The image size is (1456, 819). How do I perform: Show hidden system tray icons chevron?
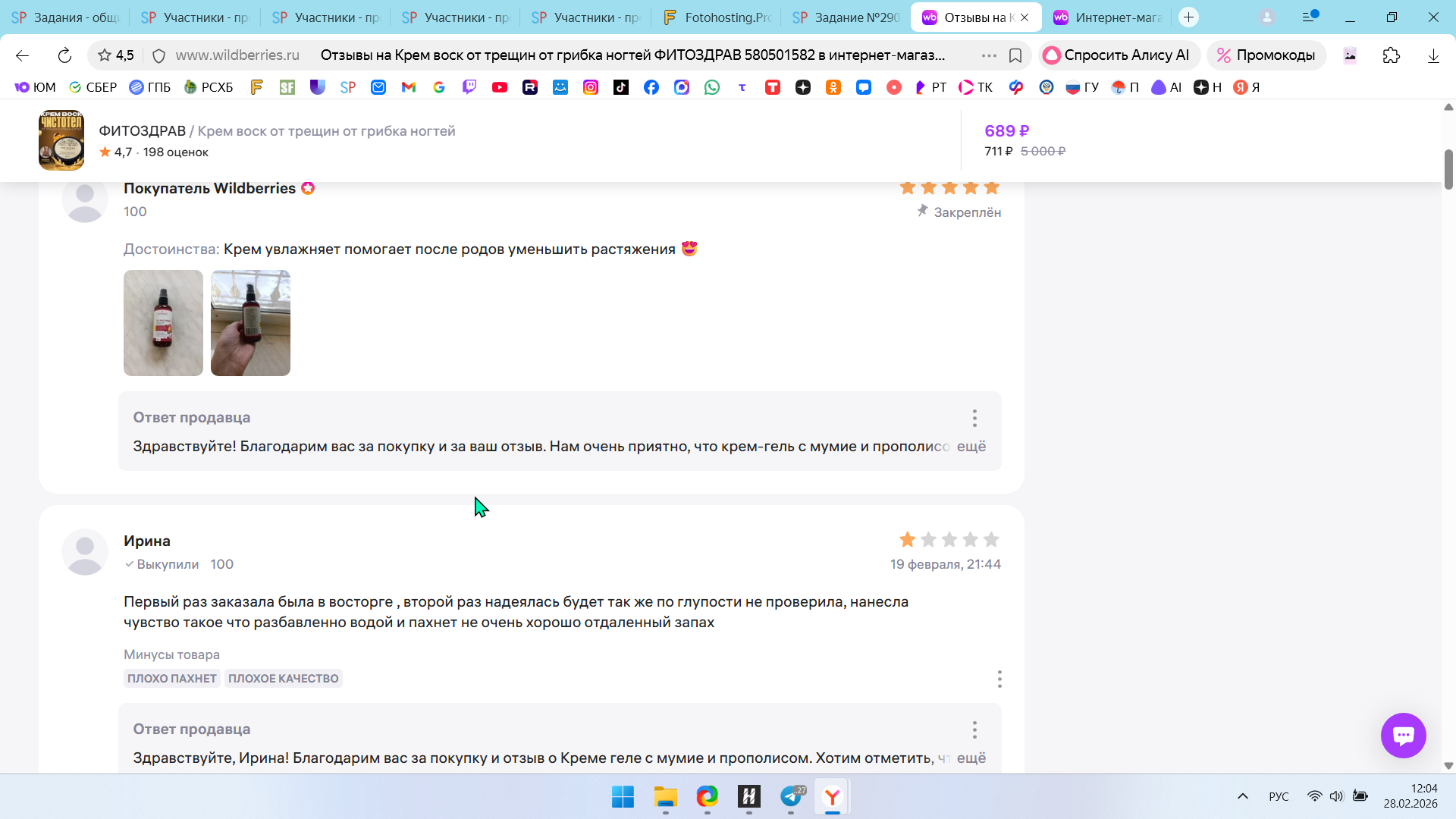1242,796
